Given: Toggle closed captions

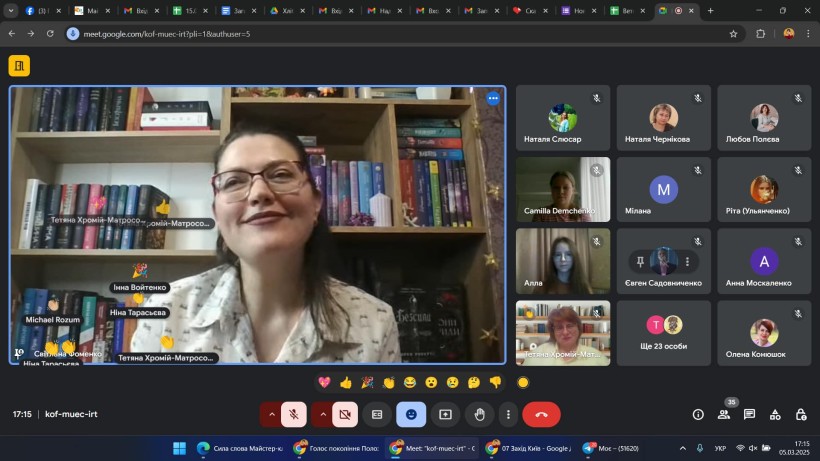Looking at the screenshot, I should pyautogui.click(x=377, y=414).
